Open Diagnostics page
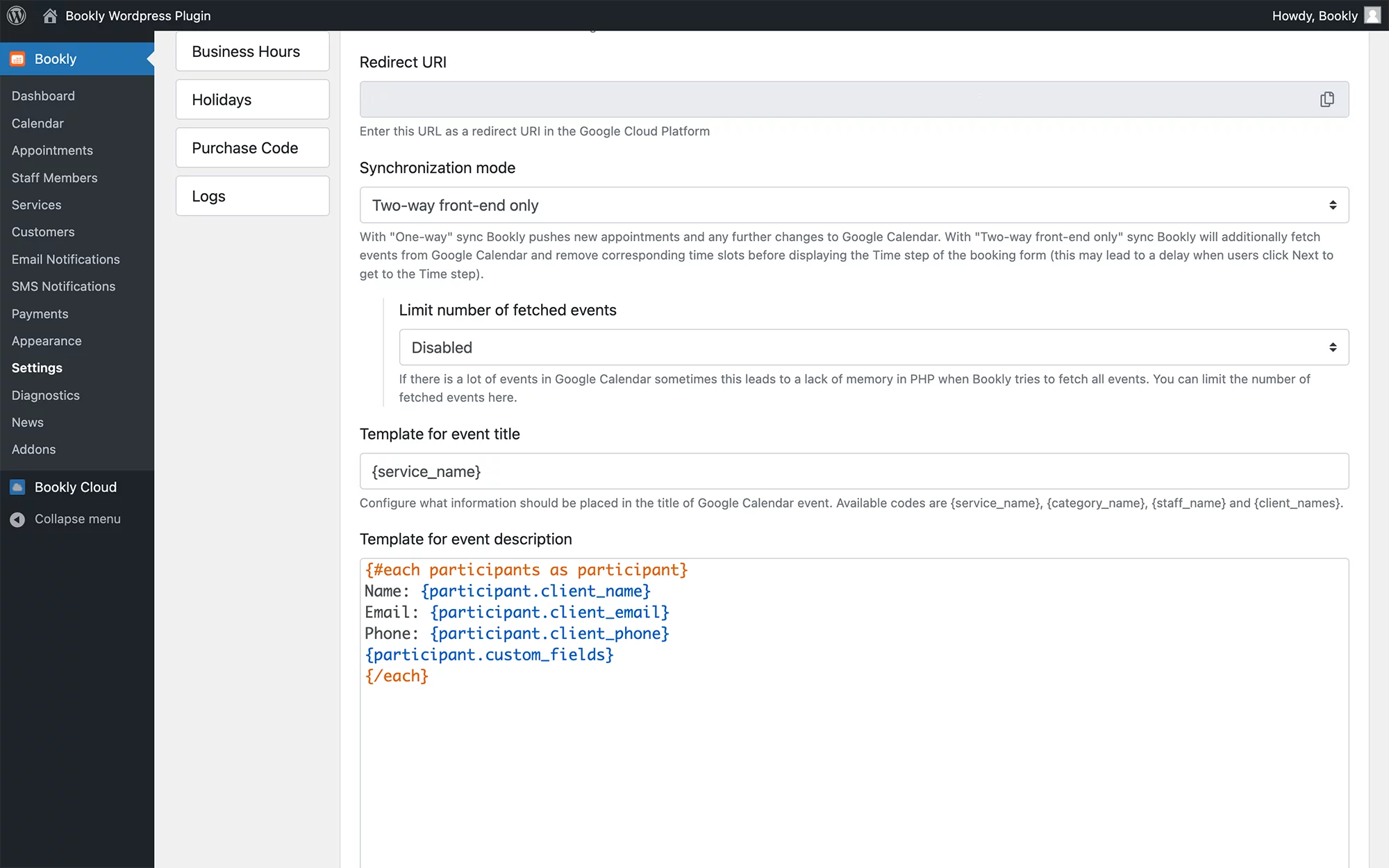Viewport: 1389px width, 868px height. (x=45, y=395)
